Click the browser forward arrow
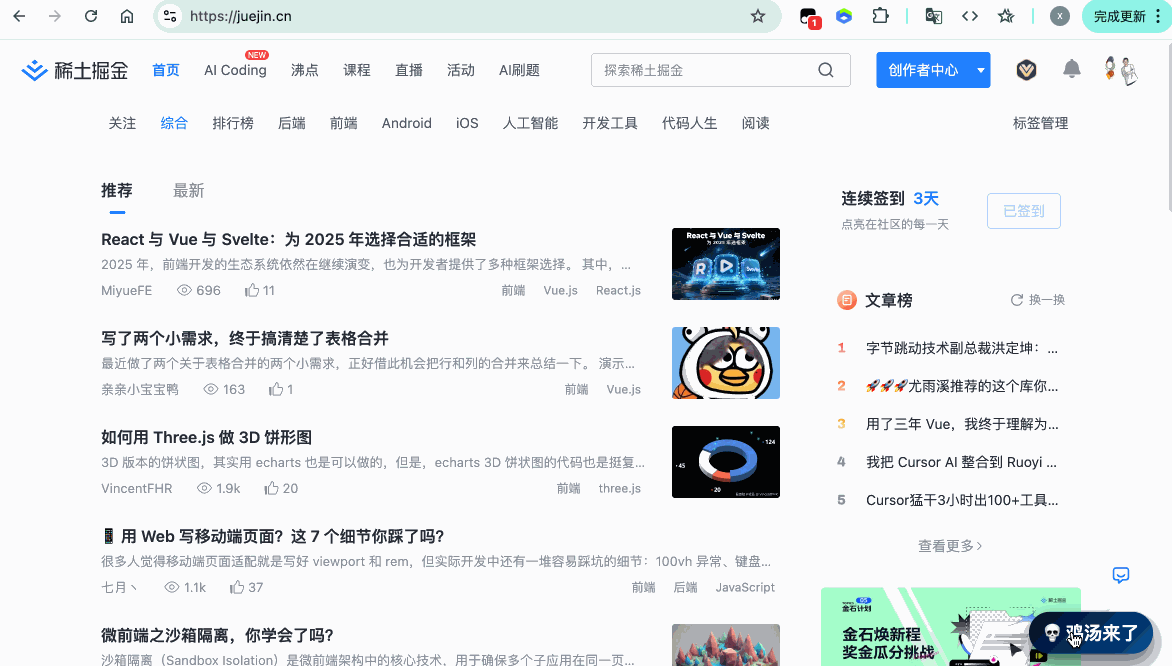Image resolution: width=1172 pixels, height=666 pixels. tap(55, 16)
